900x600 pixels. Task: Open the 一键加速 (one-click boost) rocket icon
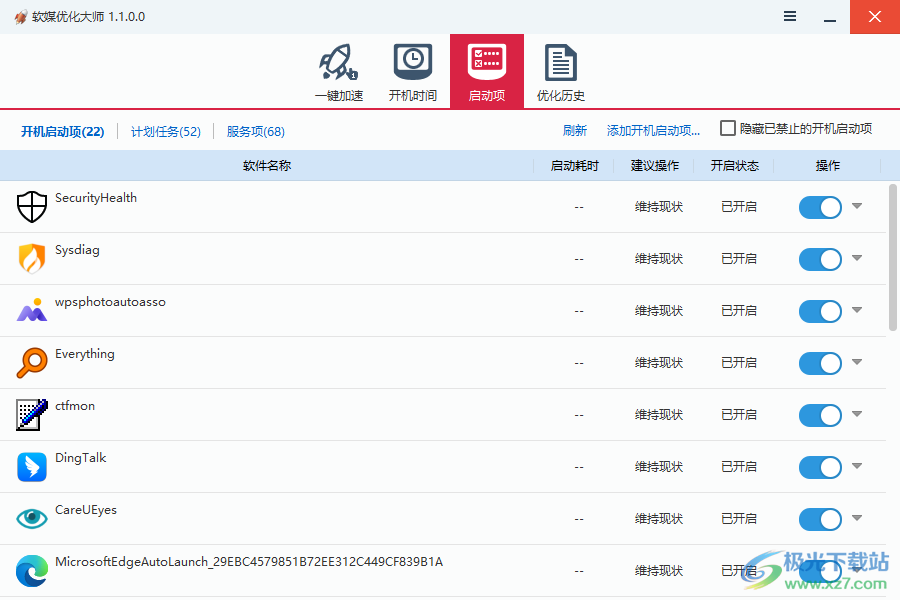coord(338,62)
